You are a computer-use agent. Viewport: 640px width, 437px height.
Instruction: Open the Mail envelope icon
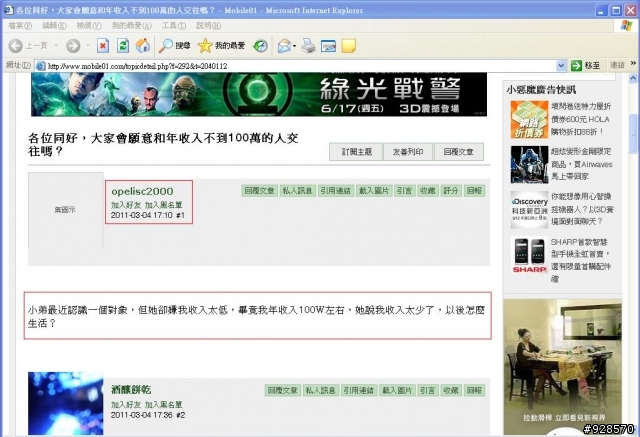[x=284, y=46]
